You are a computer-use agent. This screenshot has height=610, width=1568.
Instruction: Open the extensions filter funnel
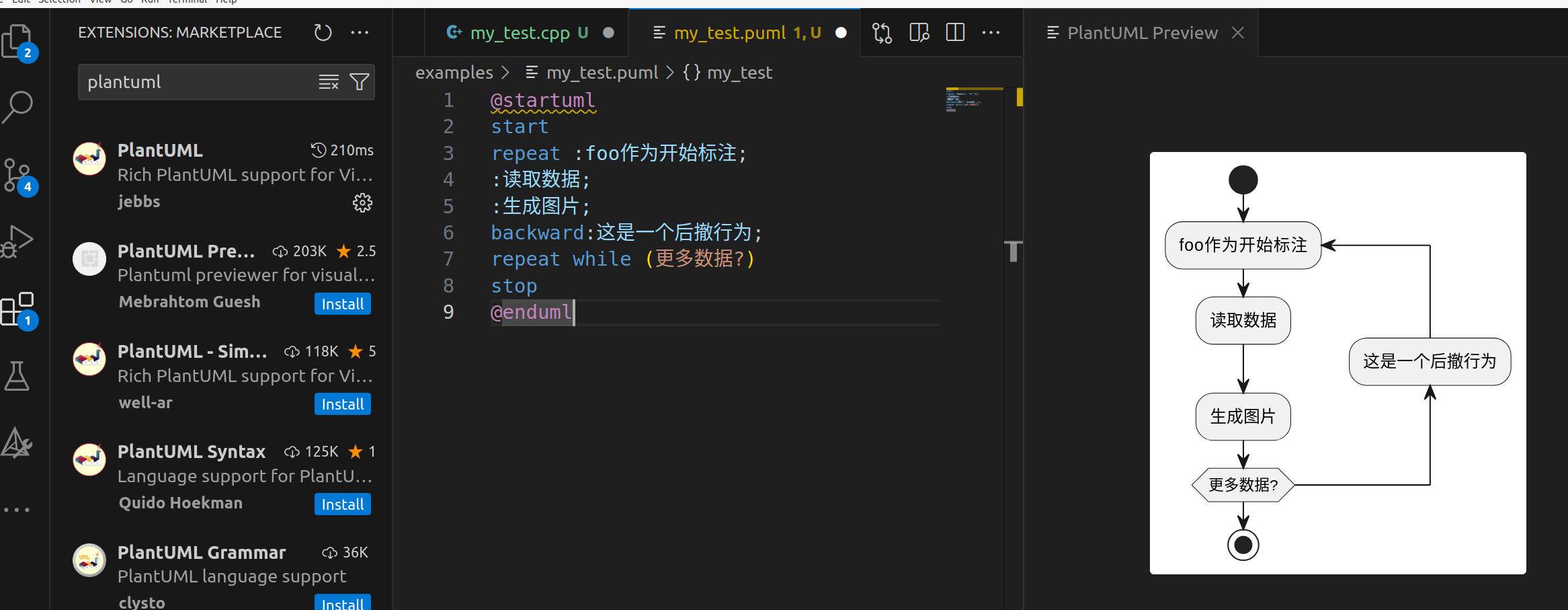click(360, 82)
